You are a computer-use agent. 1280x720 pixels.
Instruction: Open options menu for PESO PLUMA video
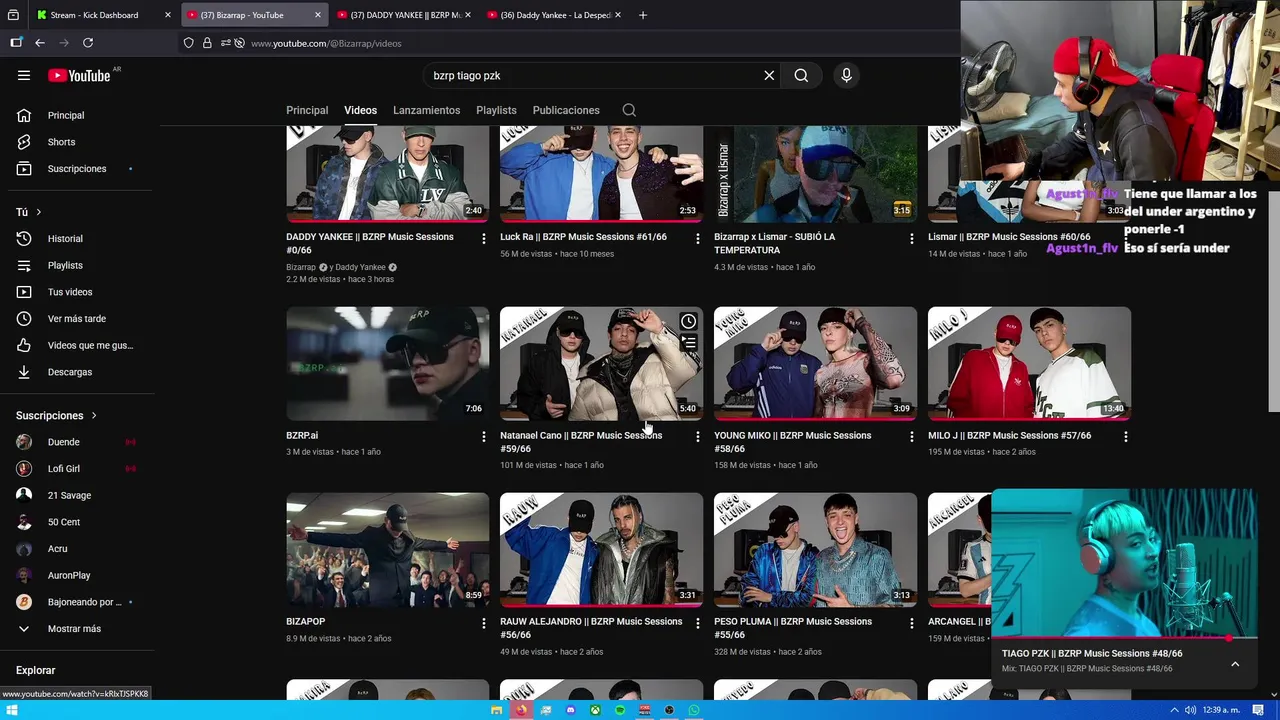click(911, 623)
